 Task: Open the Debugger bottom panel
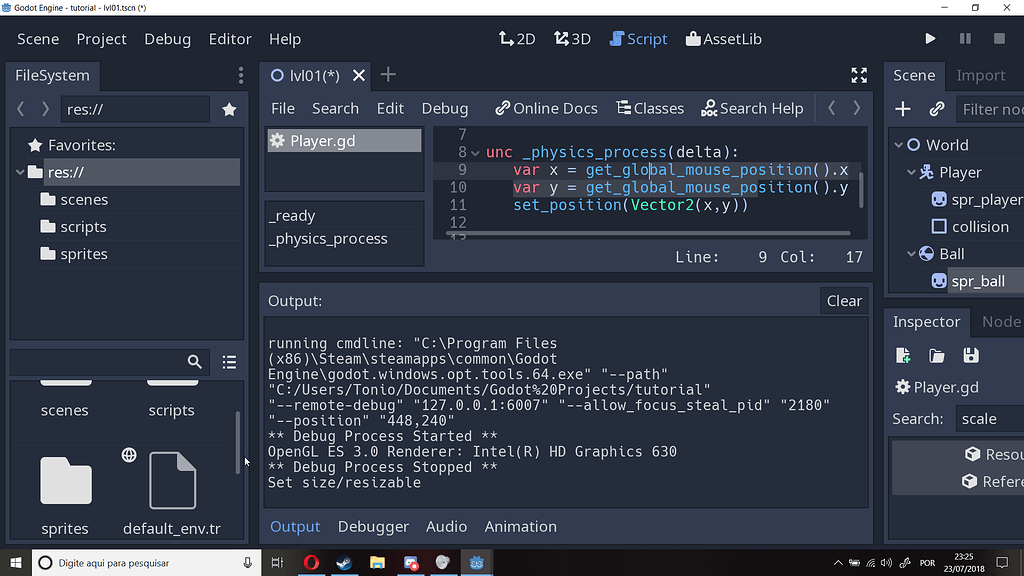tap(373, 526)
